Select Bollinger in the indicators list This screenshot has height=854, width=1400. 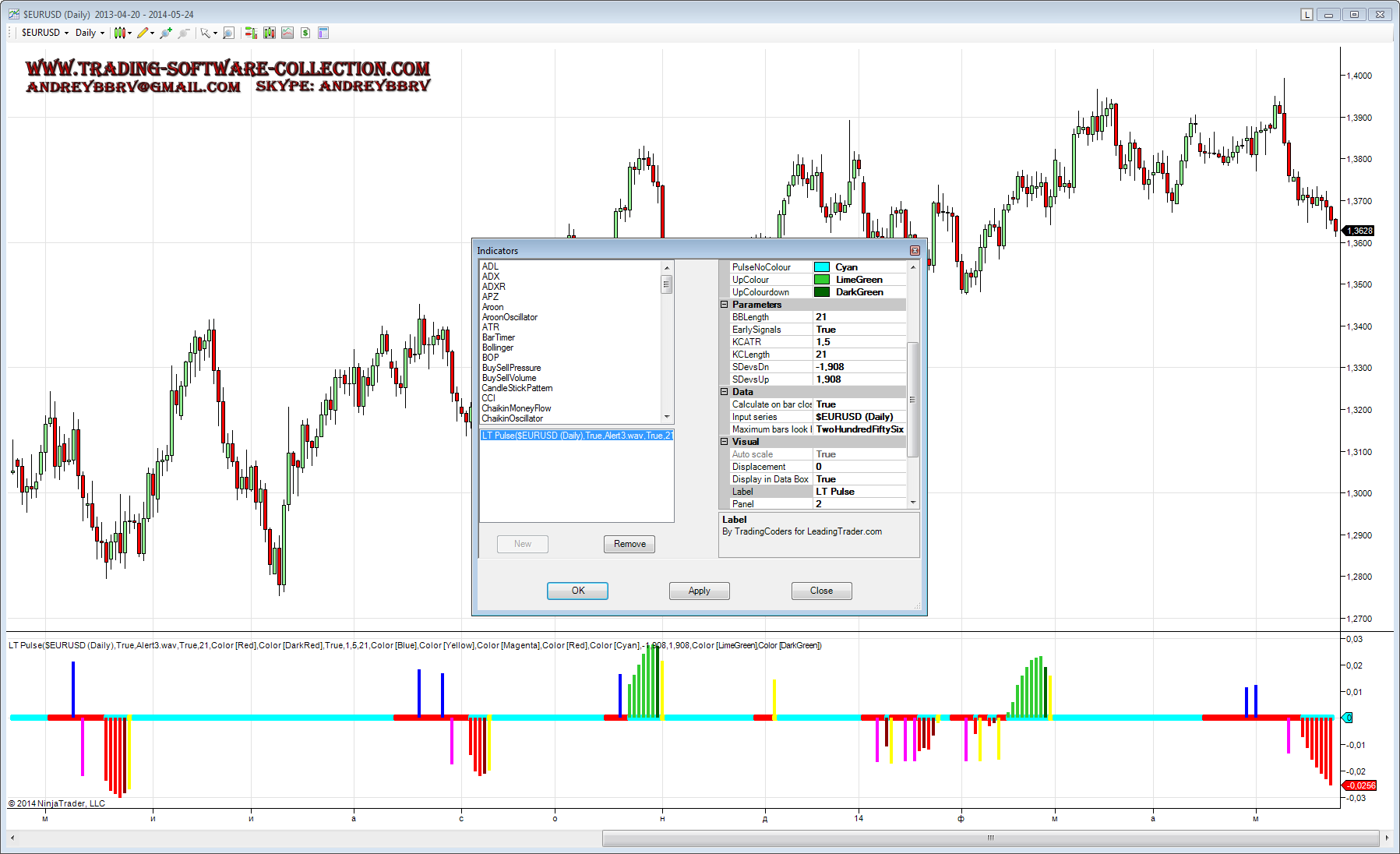pos(498,348)
